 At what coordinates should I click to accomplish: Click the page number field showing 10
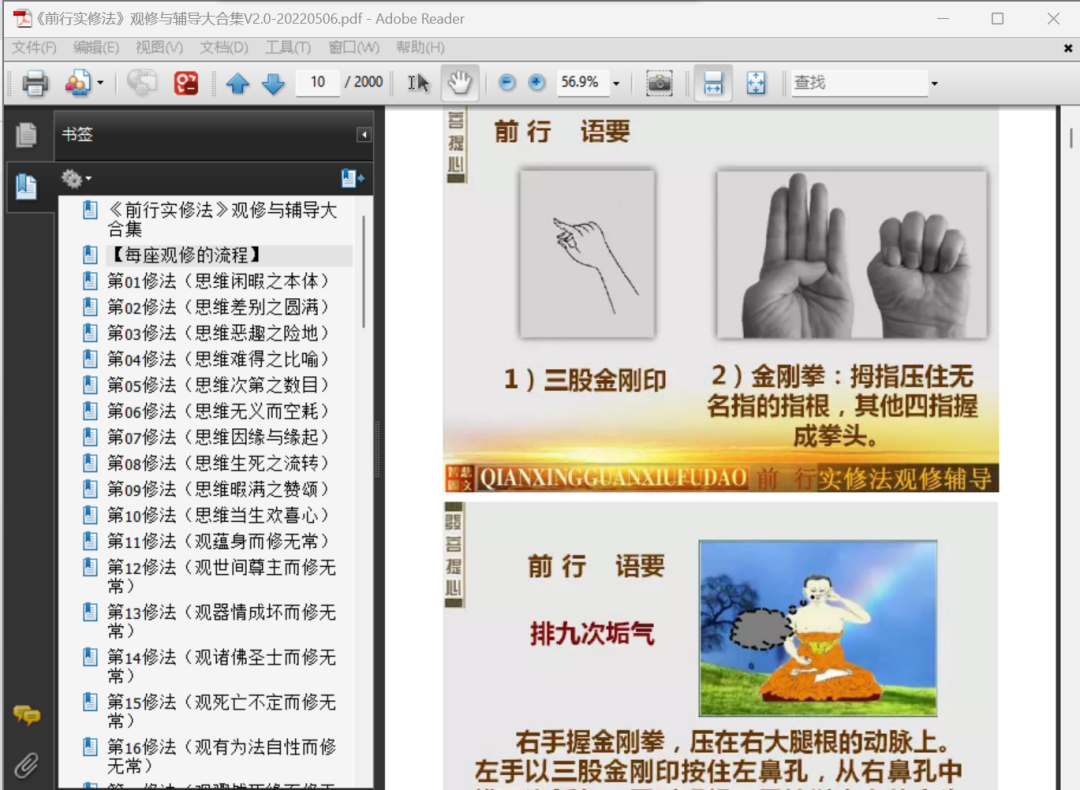click(x=318, y=82)
